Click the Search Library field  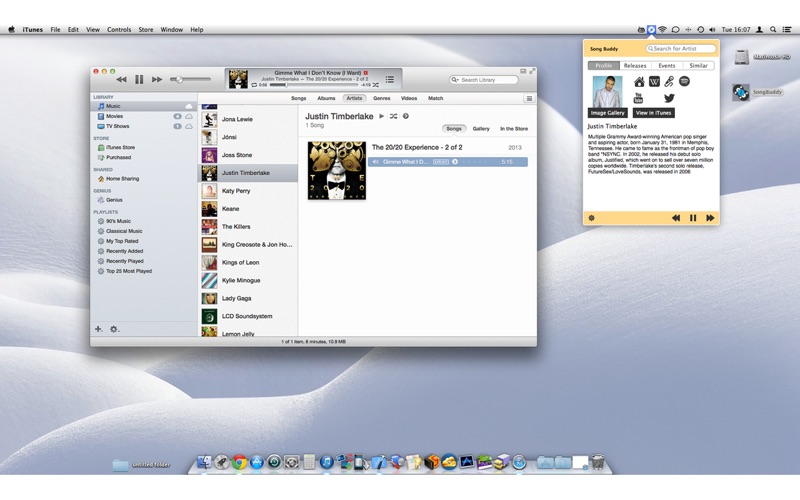tap(484, 80)
